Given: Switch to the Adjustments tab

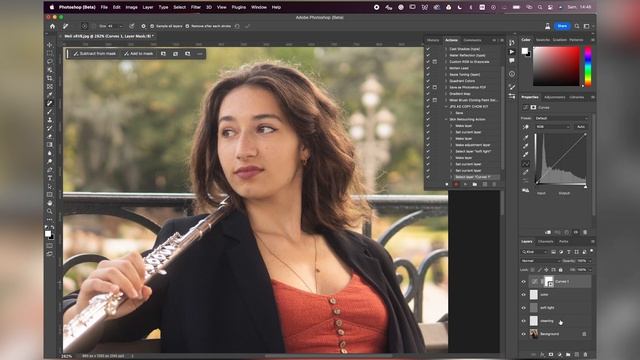Looking at the screenshot, I should point(555,97).
